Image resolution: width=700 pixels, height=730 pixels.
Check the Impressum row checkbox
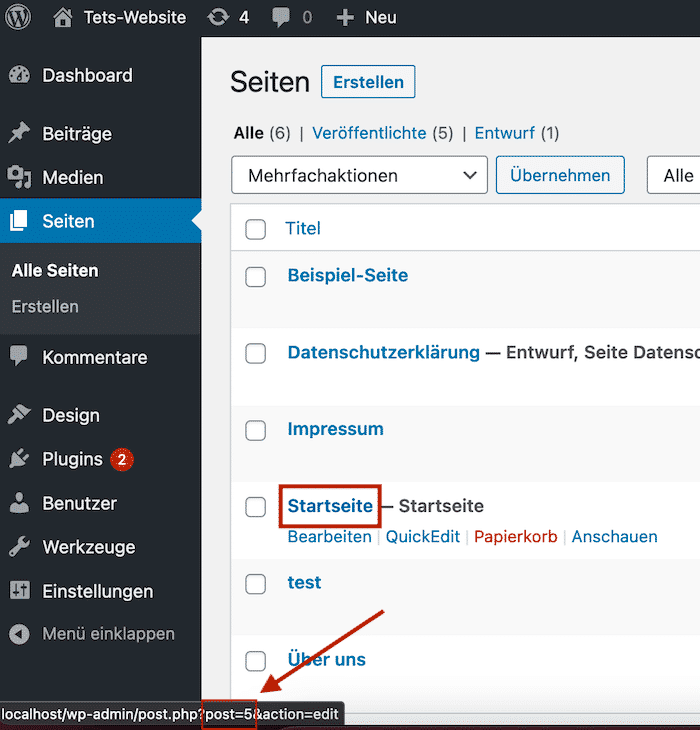click(x=256, y=430)
